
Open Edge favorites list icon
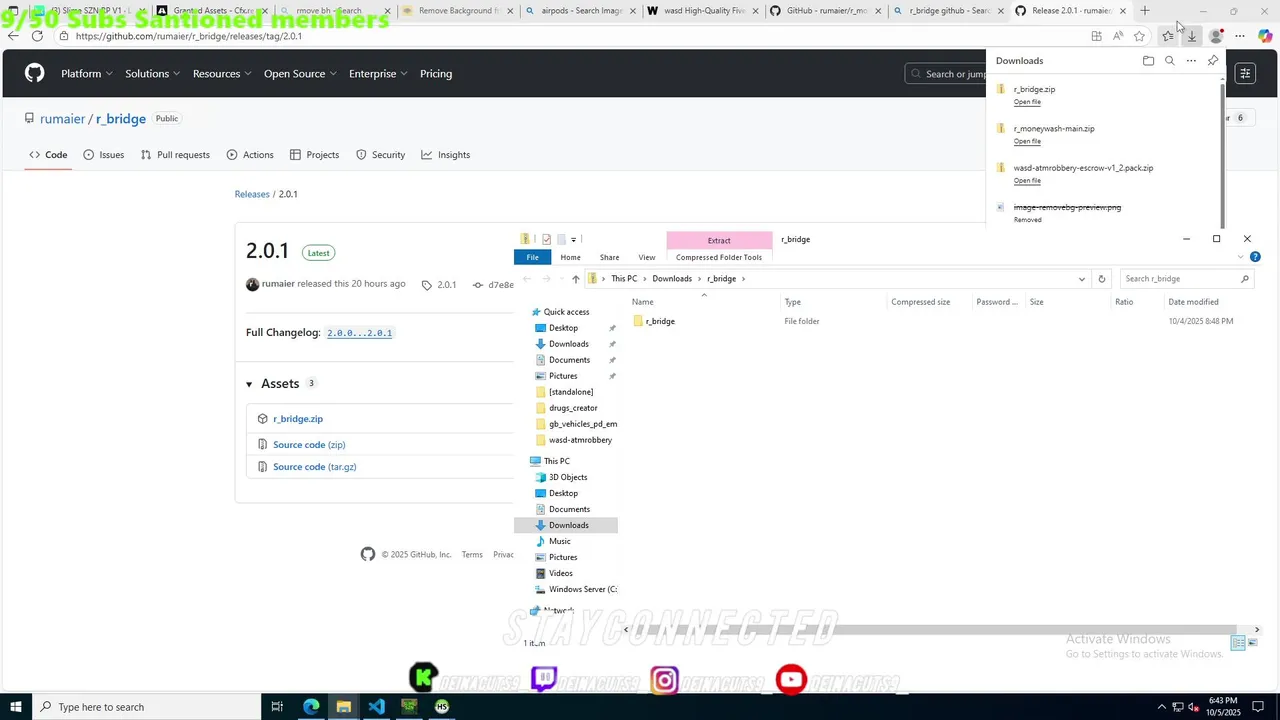1167,36
